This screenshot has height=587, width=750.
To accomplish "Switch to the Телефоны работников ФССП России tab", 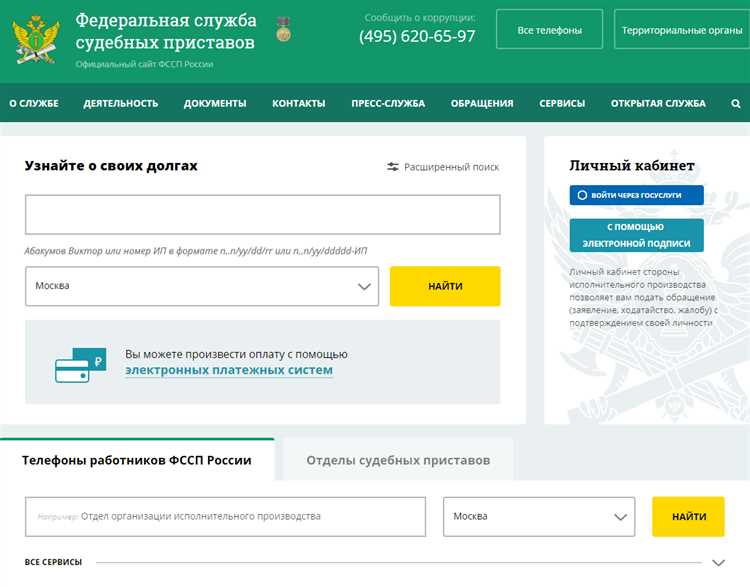I will [137, 460].
